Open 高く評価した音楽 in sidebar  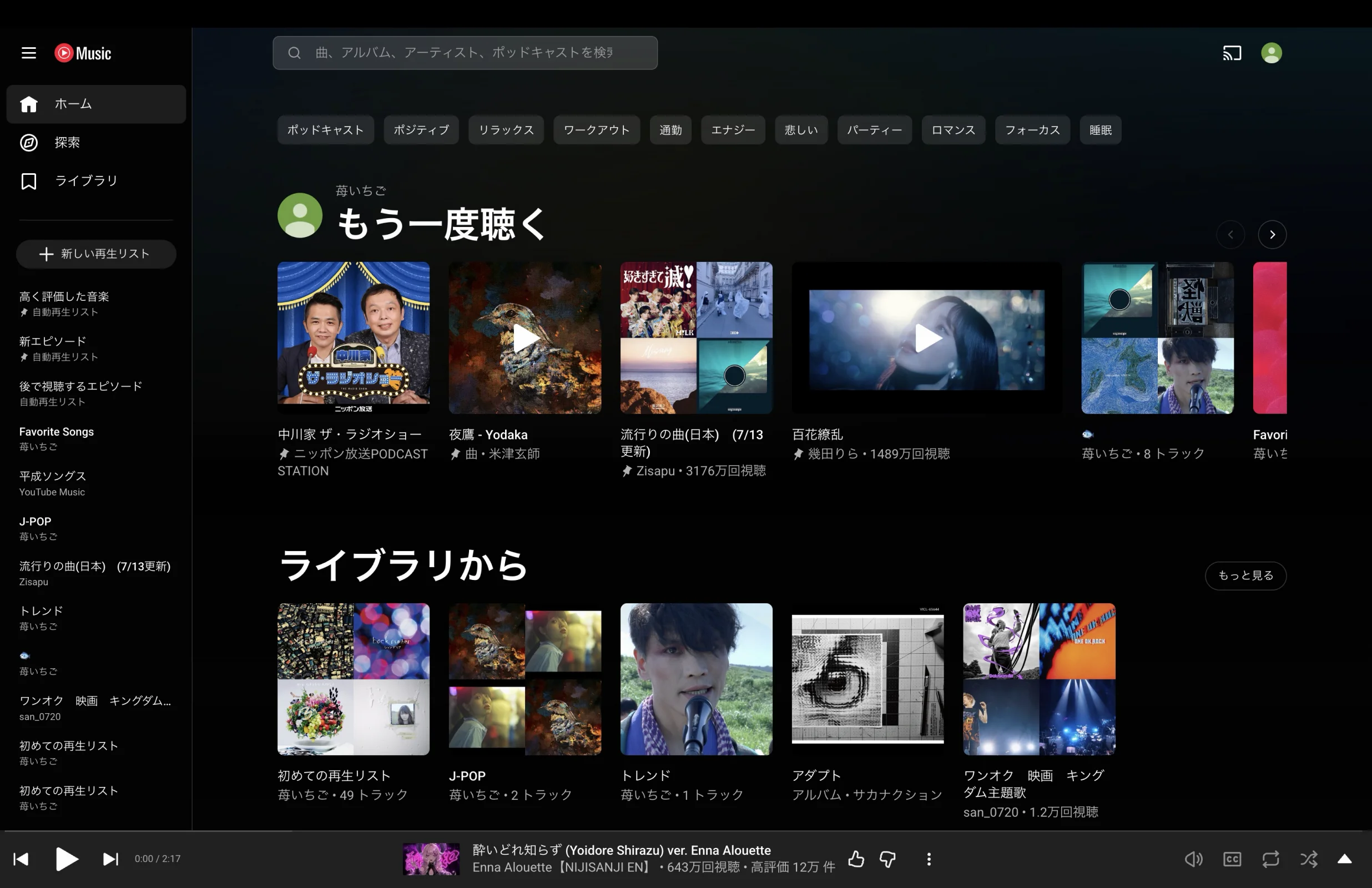click(96, 304)
